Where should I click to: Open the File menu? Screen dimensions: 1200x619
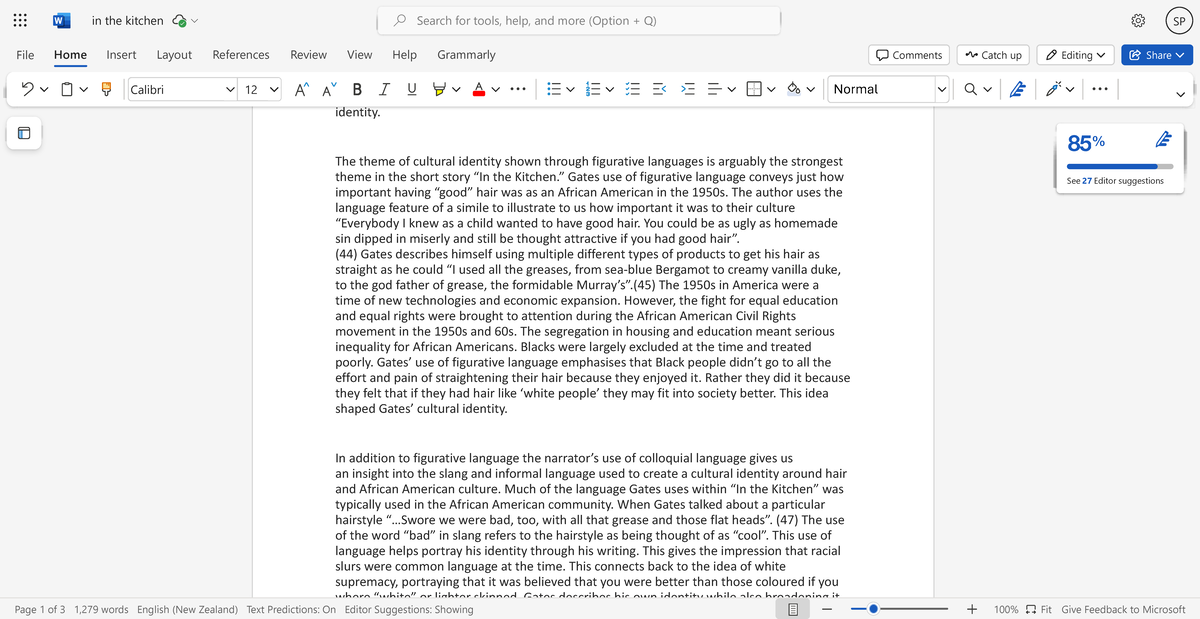(x=26, y=55)
